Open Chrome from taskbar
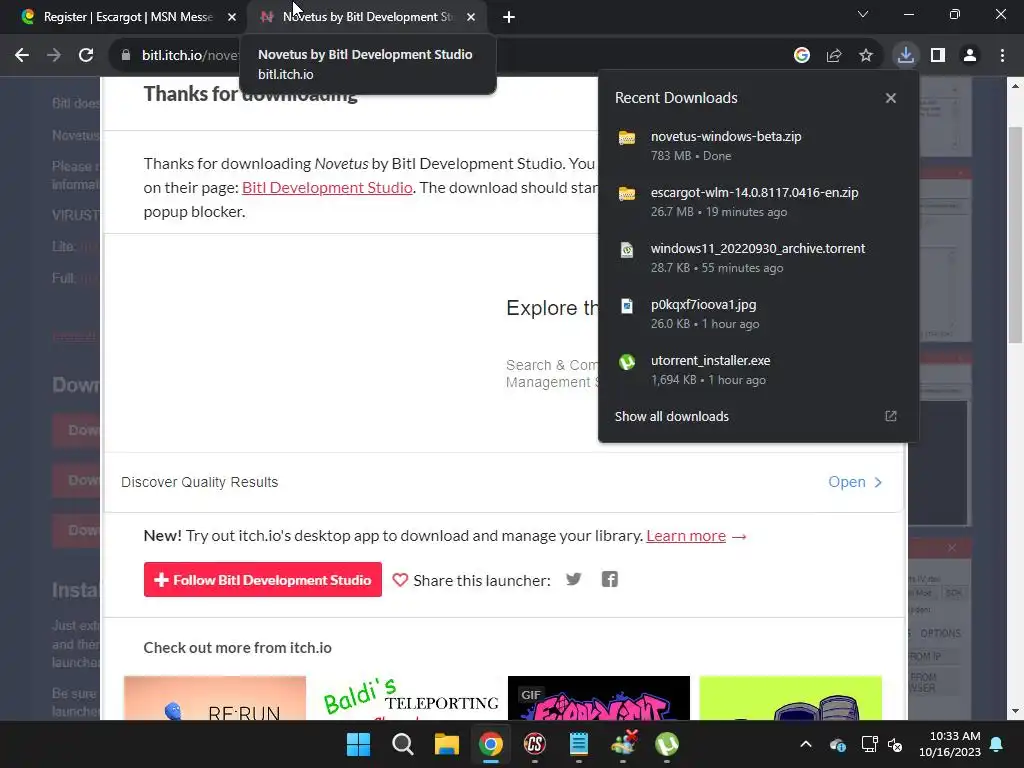The image size is (1024, 768). pos(490,744)
